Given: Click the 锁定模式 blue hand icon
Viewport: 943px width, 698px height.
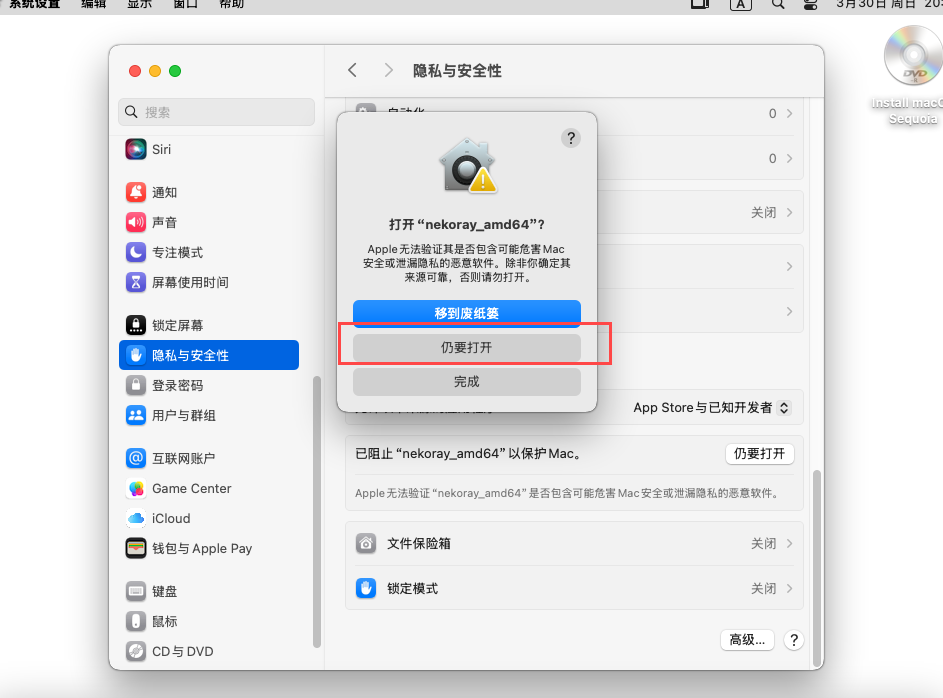Looking at the screenshot, I should tap(366, 588).
